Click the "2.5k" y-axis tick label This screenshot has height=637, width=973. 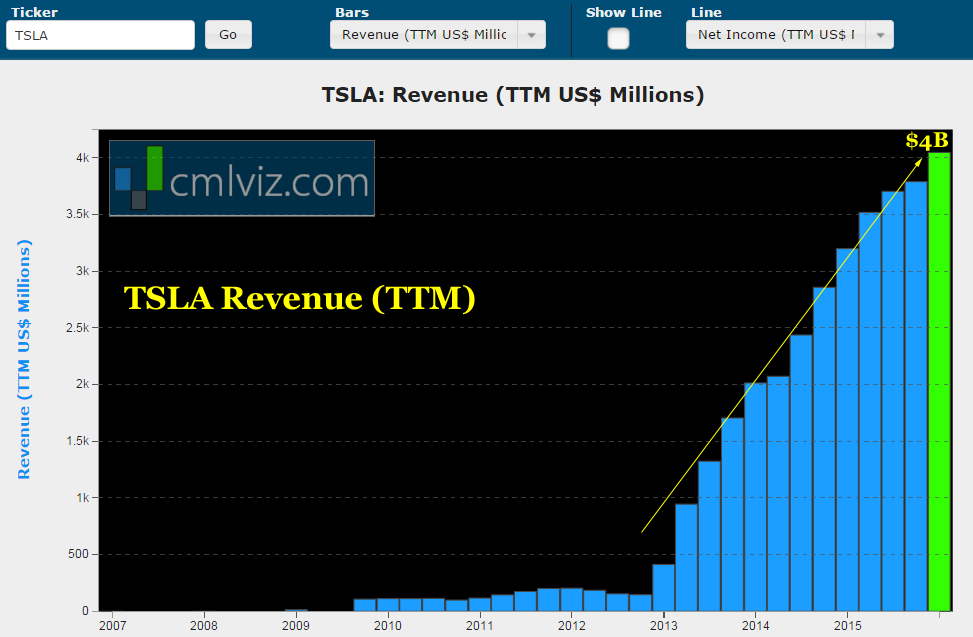pos(78,327)
